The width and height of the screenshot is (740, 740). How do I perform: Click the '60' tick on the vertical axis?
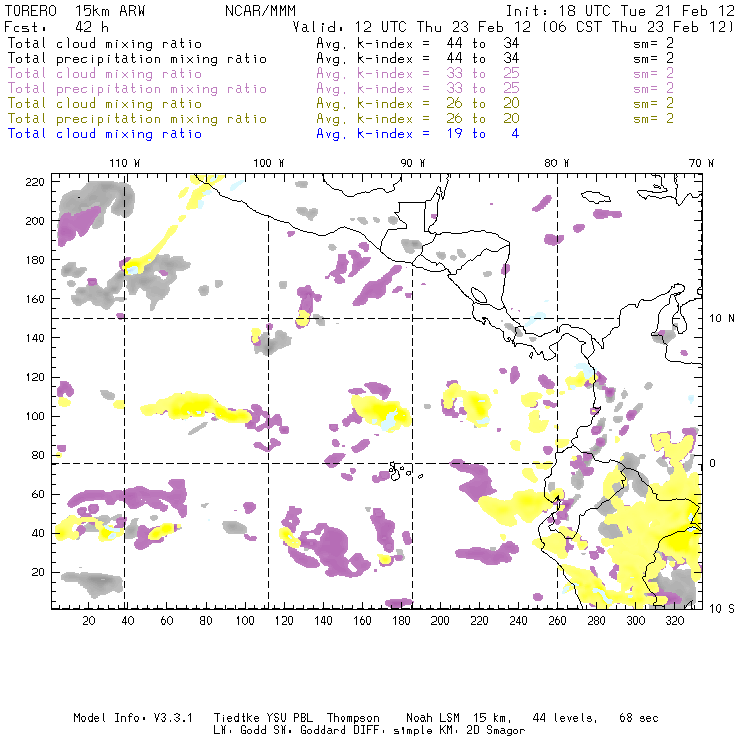click(38, 495)
